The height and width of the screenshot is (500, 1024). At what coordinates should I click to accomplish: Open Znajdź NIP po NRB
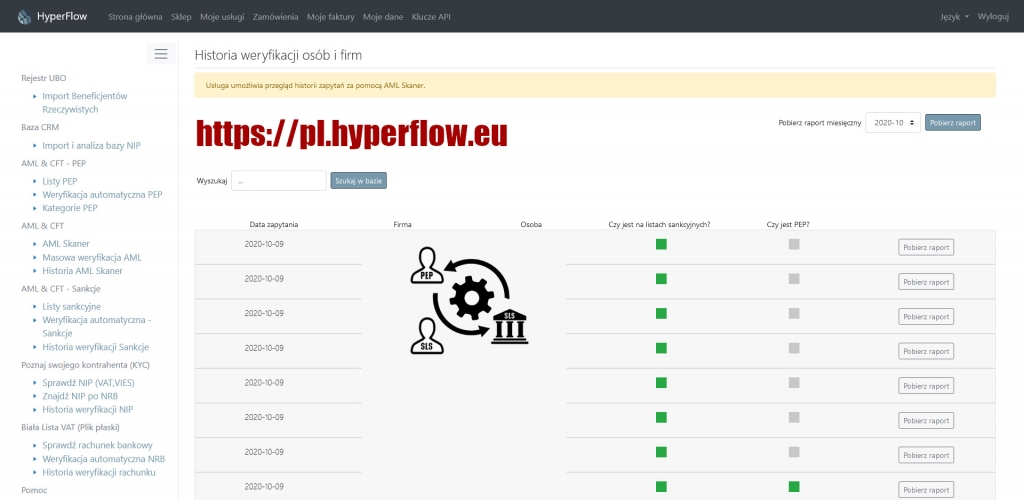[x=80, y=396]
